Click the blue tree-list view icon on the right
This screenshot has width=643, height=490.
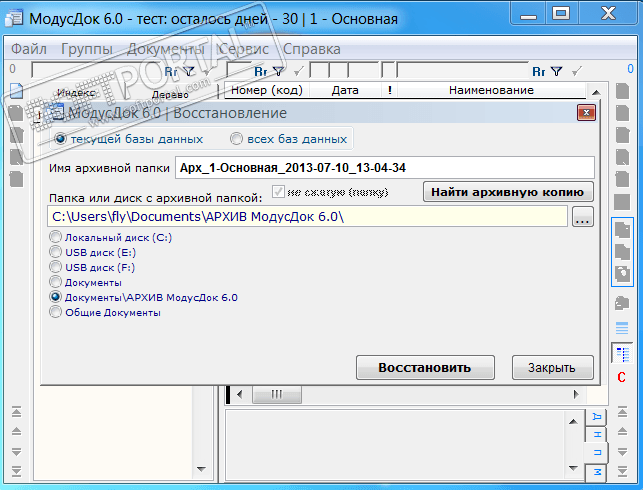click(x=622, y=354)
